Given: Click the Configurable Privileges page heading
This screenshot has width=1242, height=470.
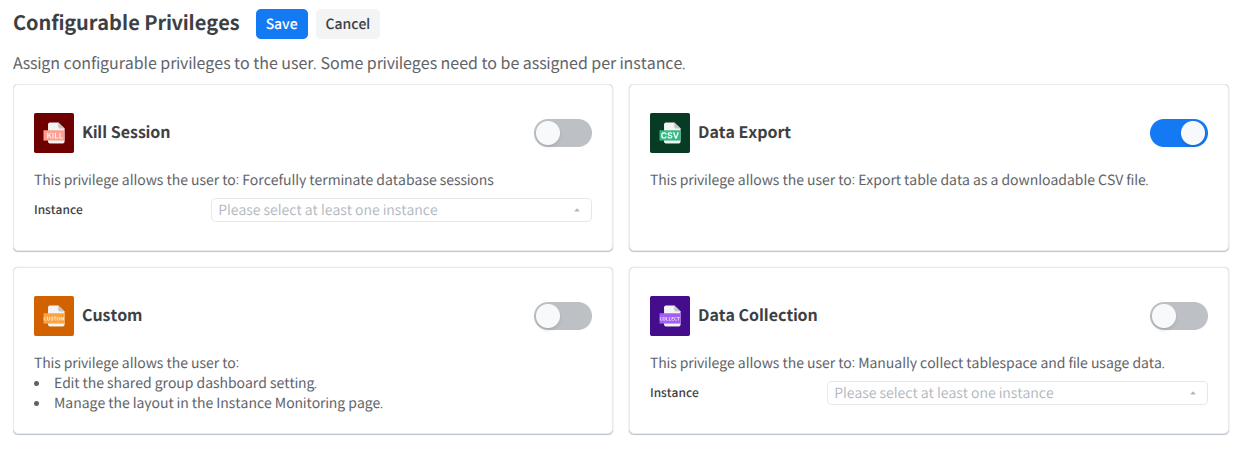Looking at the screenshot, I should point(126,23).
